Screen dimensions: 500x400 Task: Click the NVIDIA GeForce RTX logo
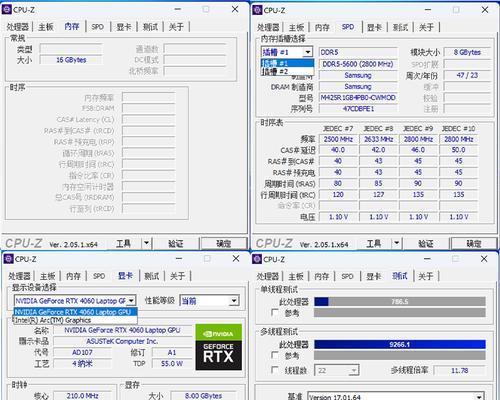click(219, 347)
